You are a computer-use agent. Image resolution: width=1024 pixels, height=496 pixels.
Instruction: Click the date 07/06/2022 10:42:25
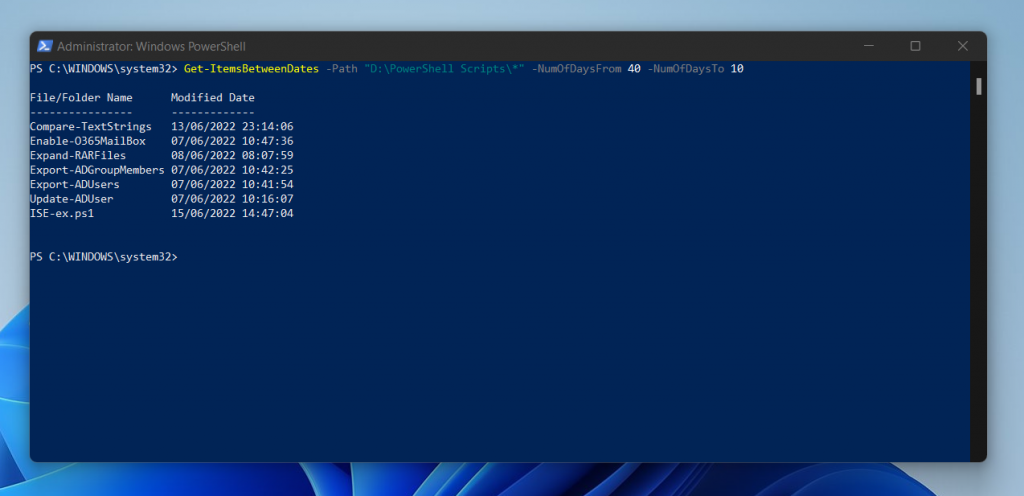point(232,170)
